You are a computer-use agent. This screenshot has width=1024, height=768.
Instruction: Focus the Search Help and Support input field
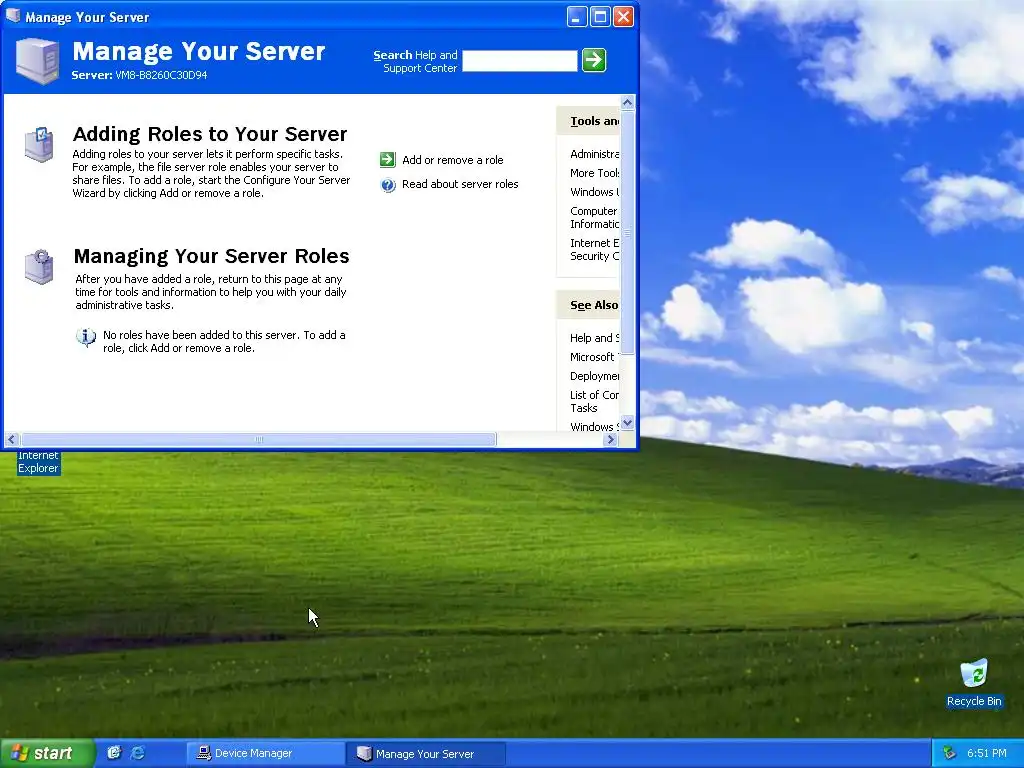tap(520, 61)
